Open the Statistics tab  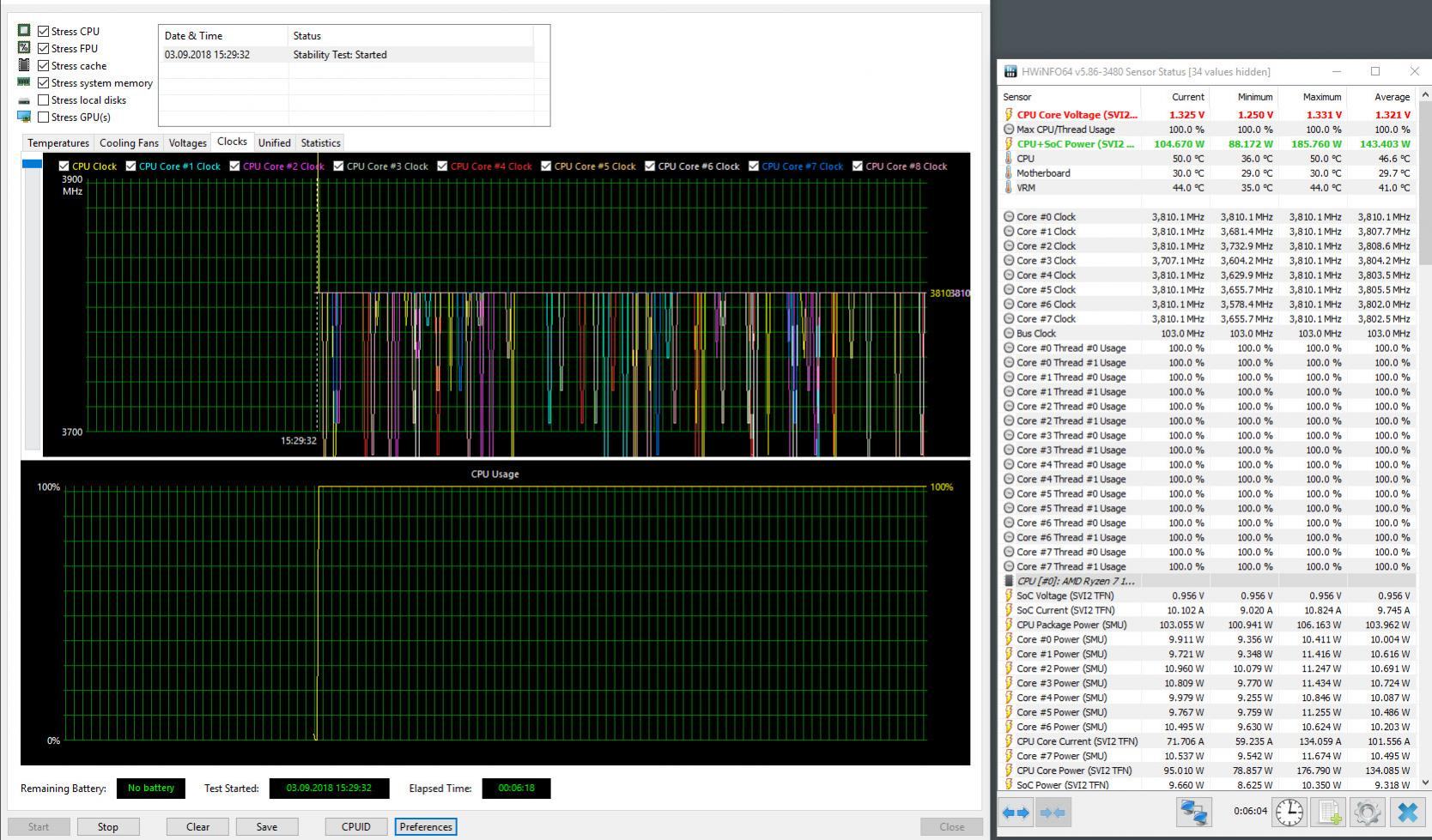pyautogui.click(x=320, y=142)
